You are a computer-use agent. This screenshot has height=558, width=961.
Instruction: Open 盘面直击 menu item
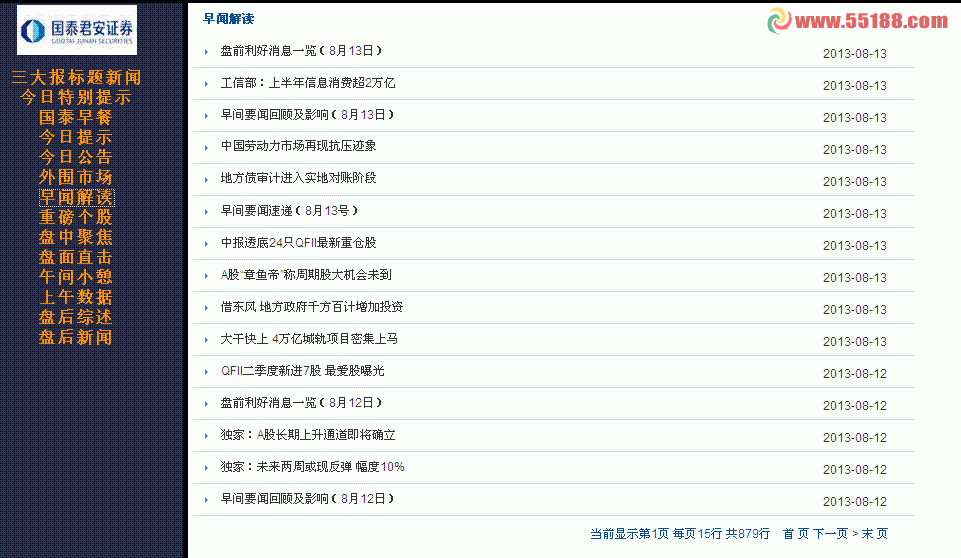click(76, 257)
